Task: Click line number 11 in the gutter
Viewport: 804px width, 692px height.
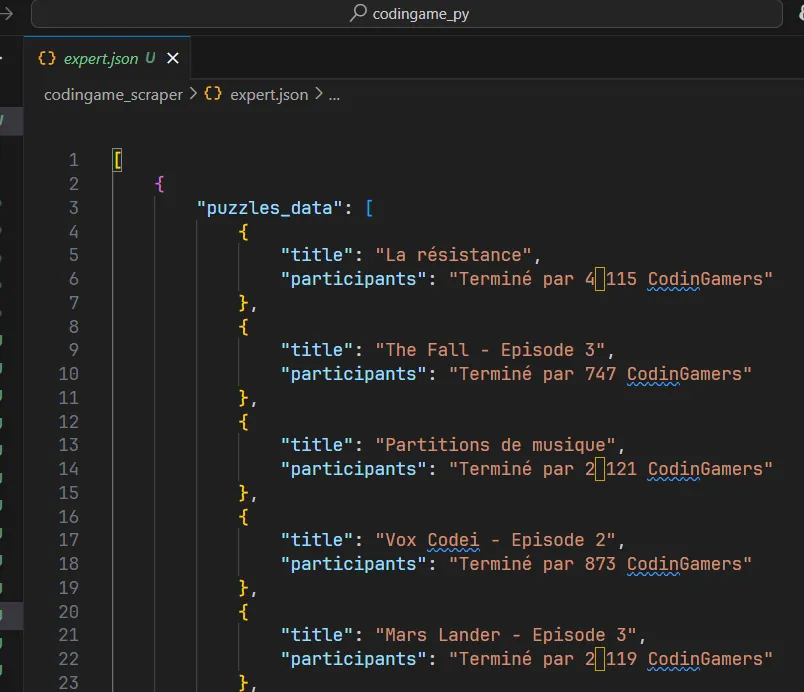Action: click(x=69, y=398)
